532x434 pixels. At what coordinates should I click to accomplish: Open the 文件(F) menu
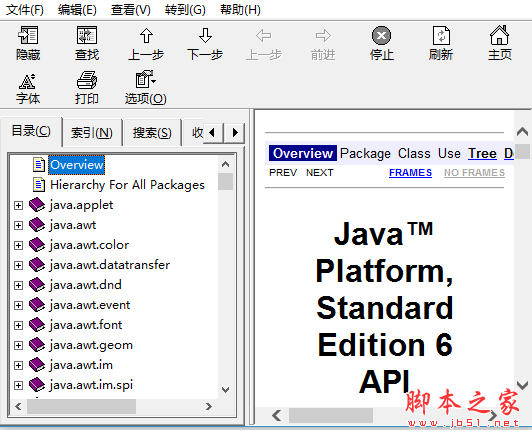point(25,10)
